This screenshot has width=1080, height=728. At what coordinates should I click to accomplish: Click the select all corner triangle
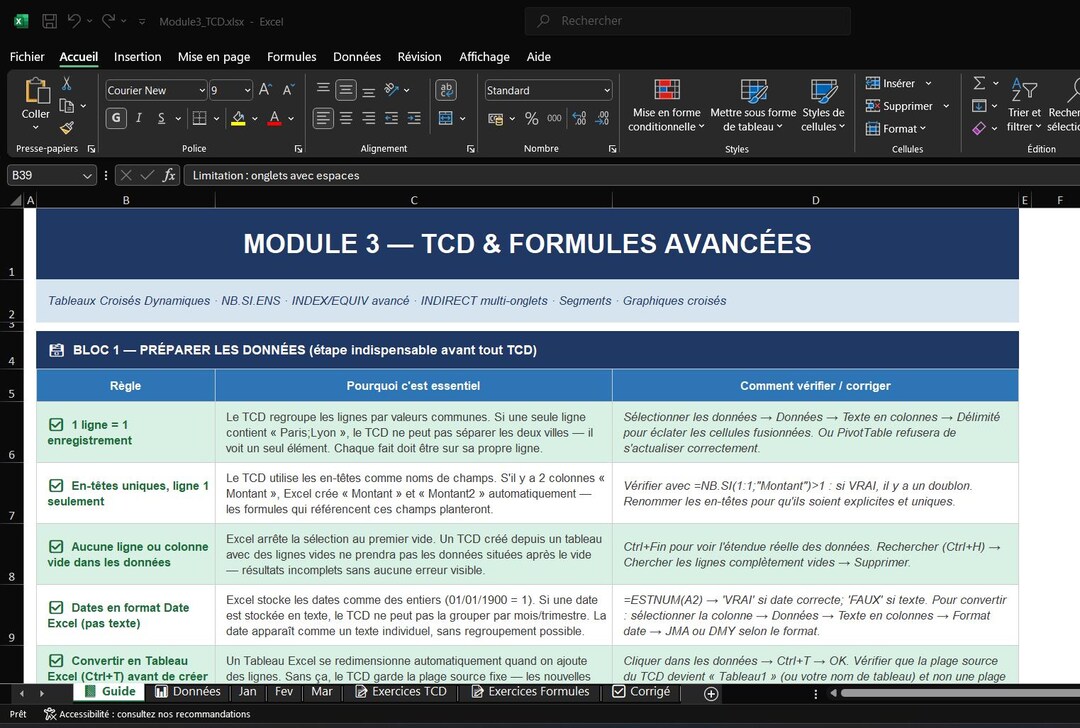coord(16,200)
